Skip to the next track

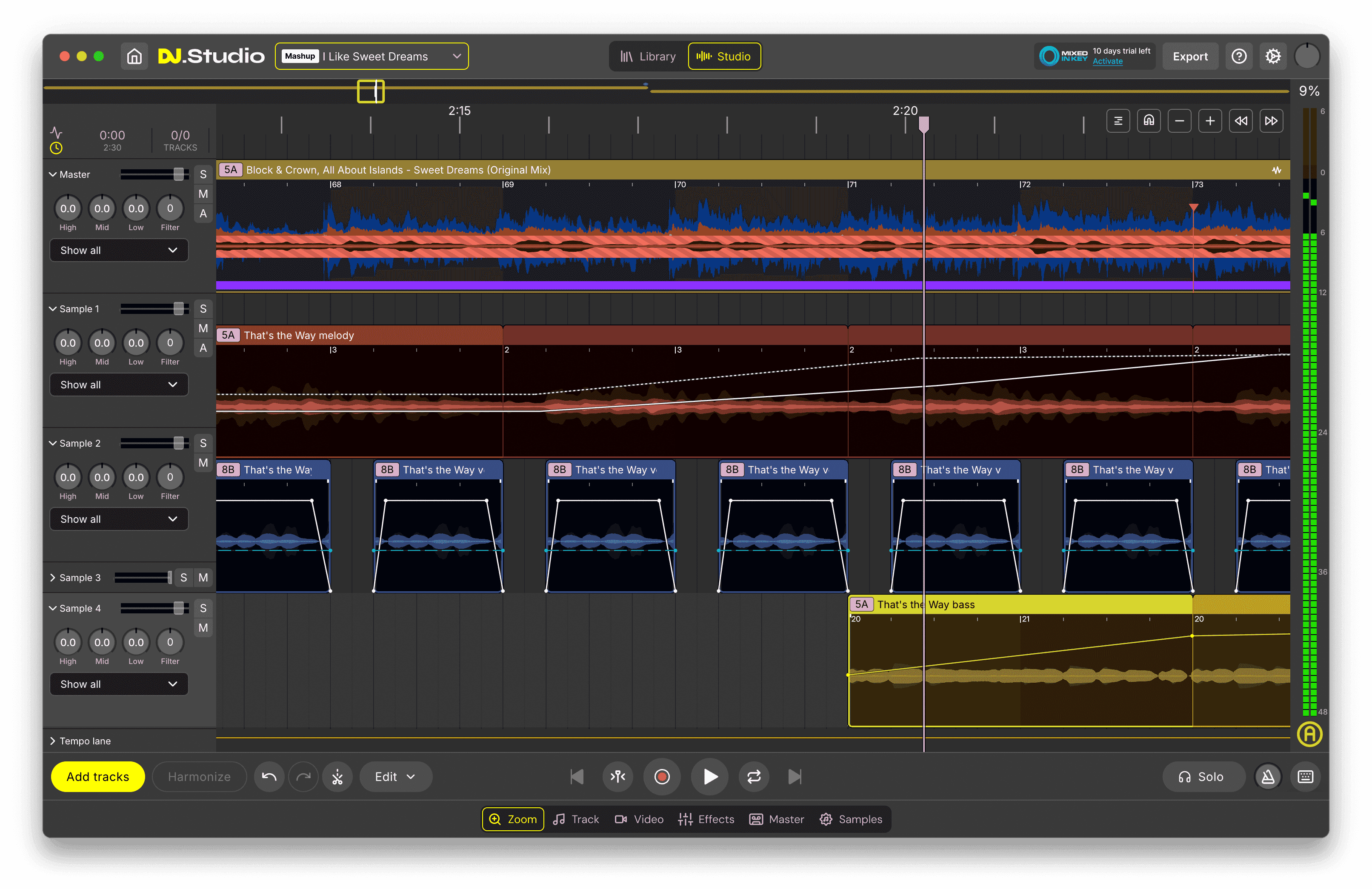coord(795,777)
